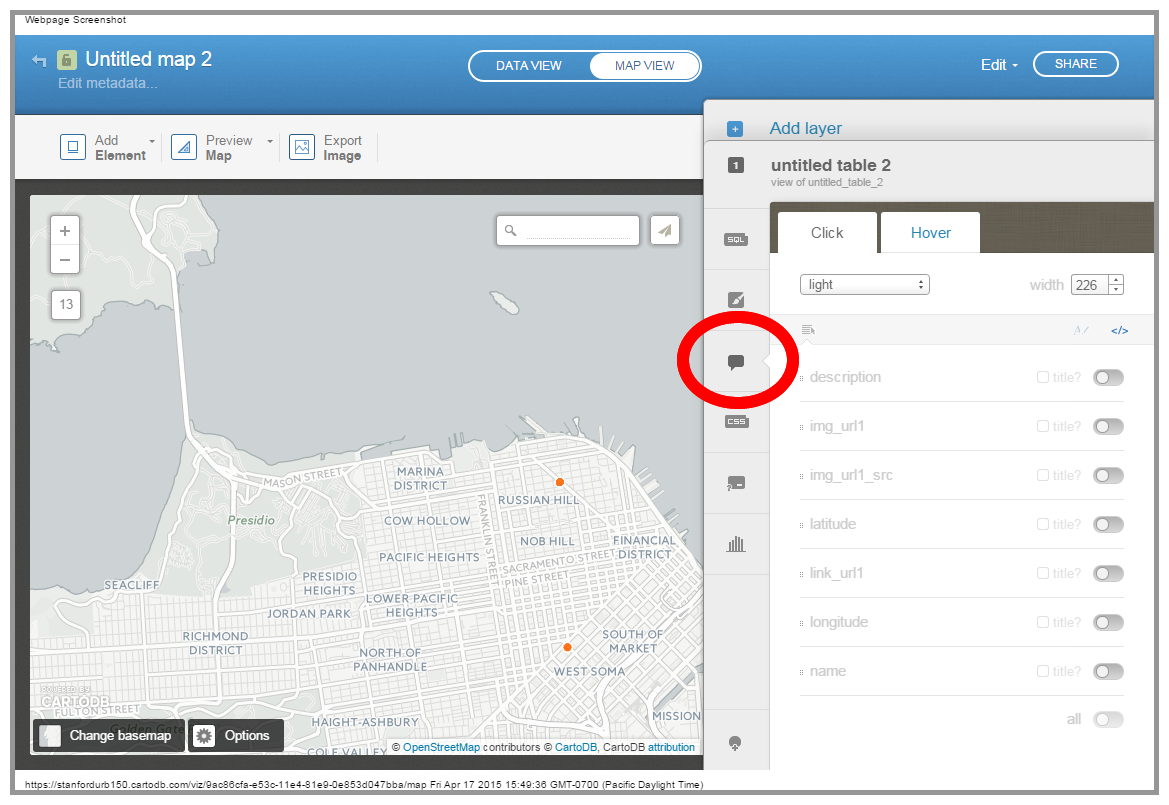Open the CartoDB link in attribution
Screen dimensions: 1169x805
[x=576, y=747]
